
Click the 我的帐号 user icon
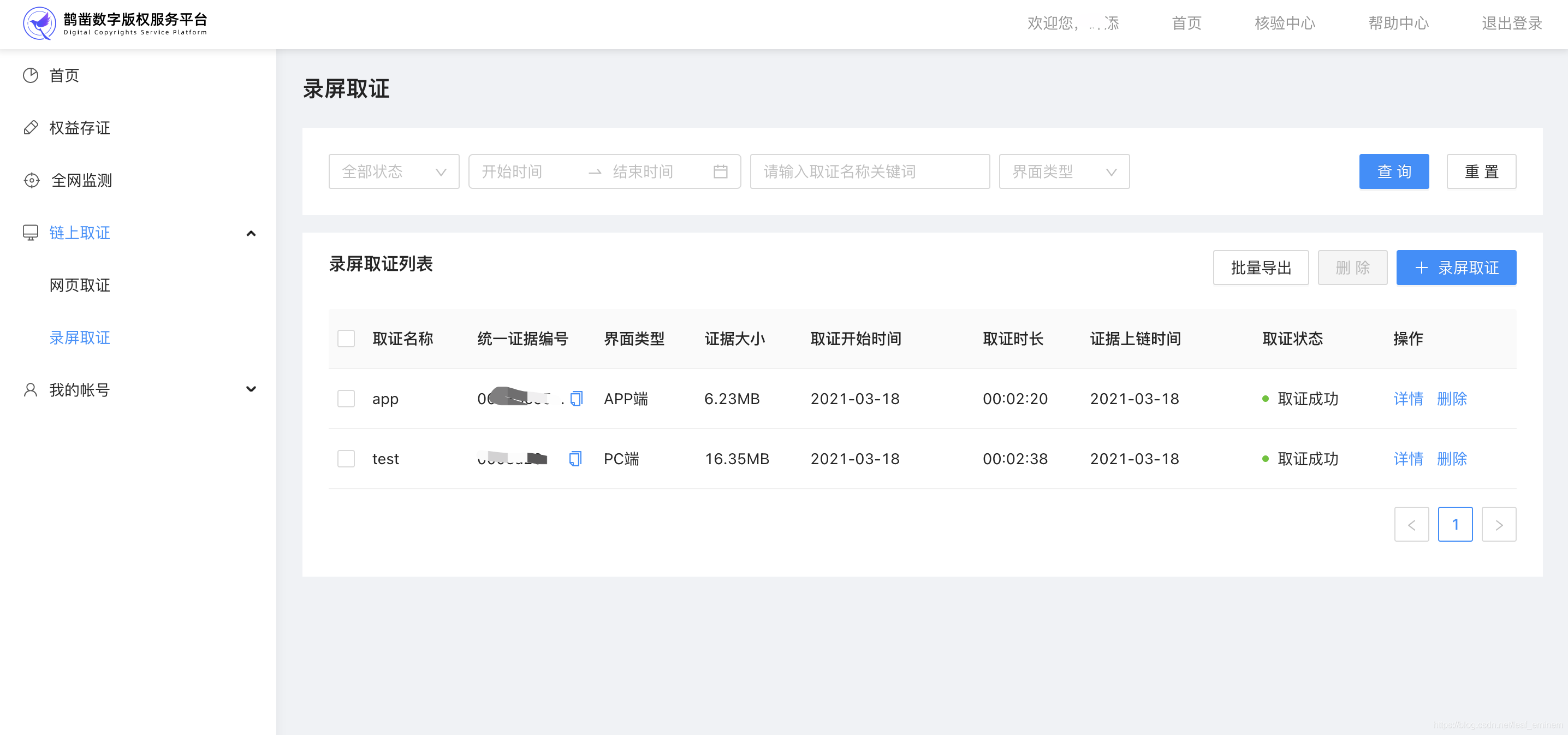31,390
